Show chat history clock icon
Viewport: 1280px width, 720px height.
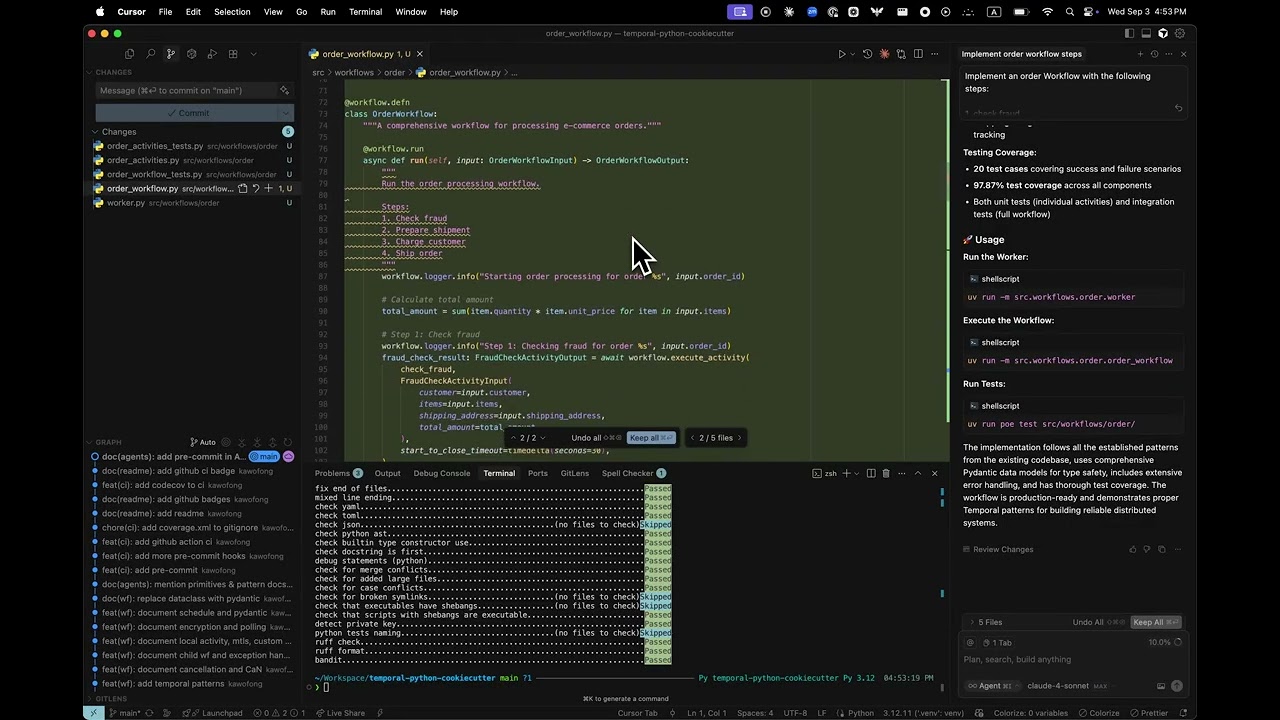point(1154,54)
